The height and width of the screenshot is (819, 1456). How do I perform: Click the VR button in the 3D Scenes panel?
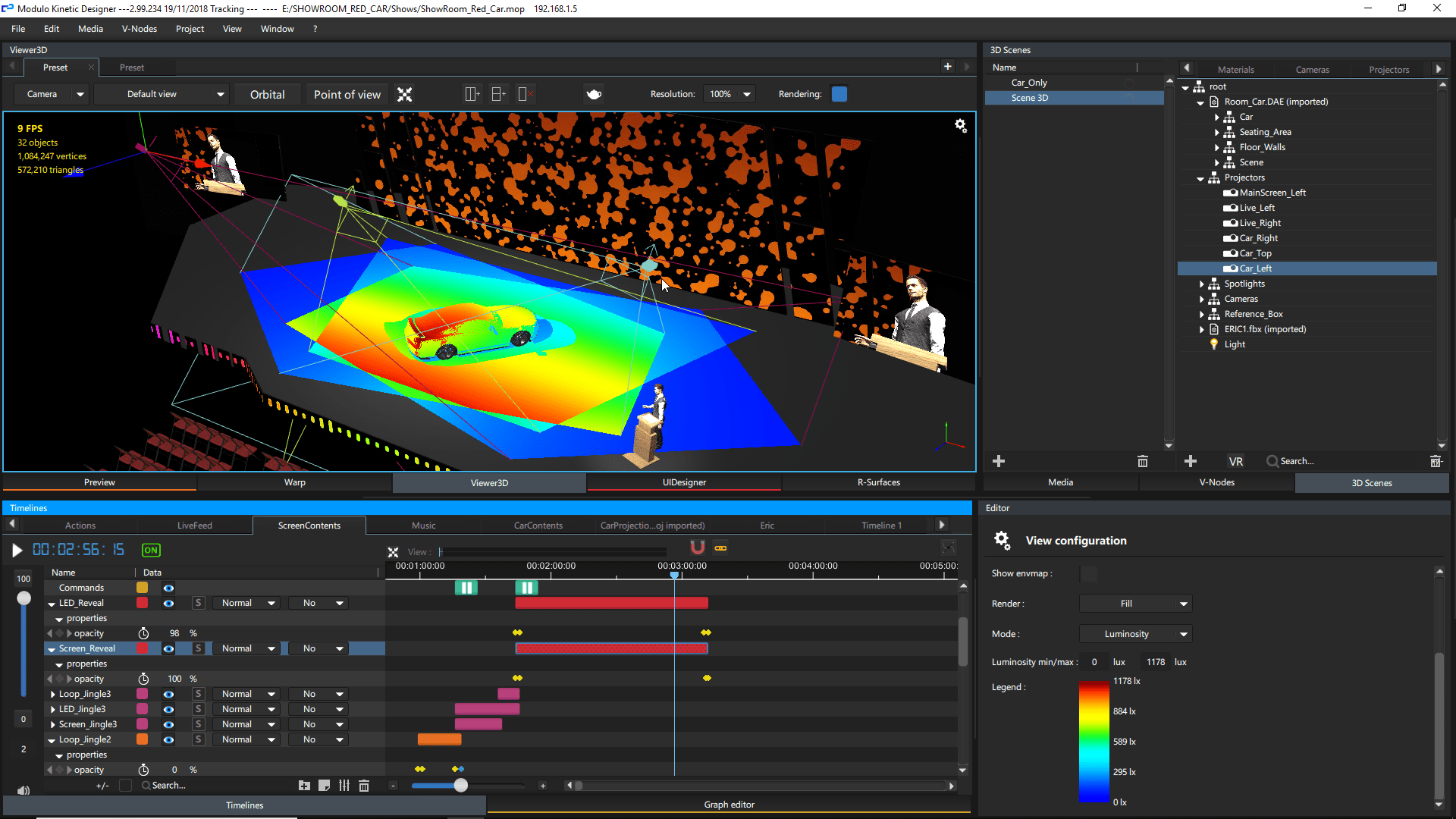1235,460
